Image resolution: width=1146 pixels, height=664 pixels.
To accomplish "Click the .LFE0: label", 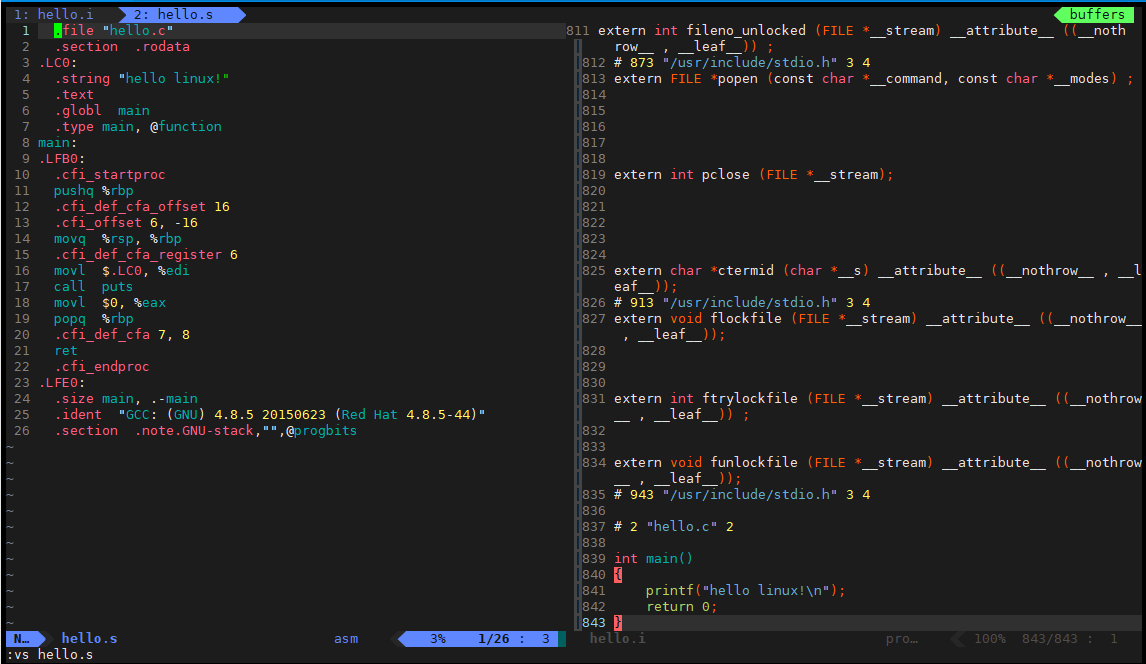I will [61, 384].
